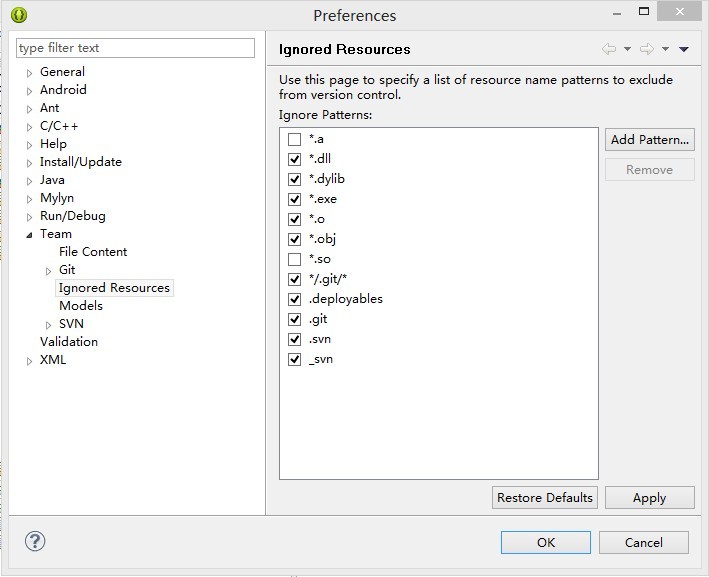Uncheck the *.obj ignore pattern
The width and height of the screenshot is (709, 577).
pyautogui.click(x=294, y=239)
